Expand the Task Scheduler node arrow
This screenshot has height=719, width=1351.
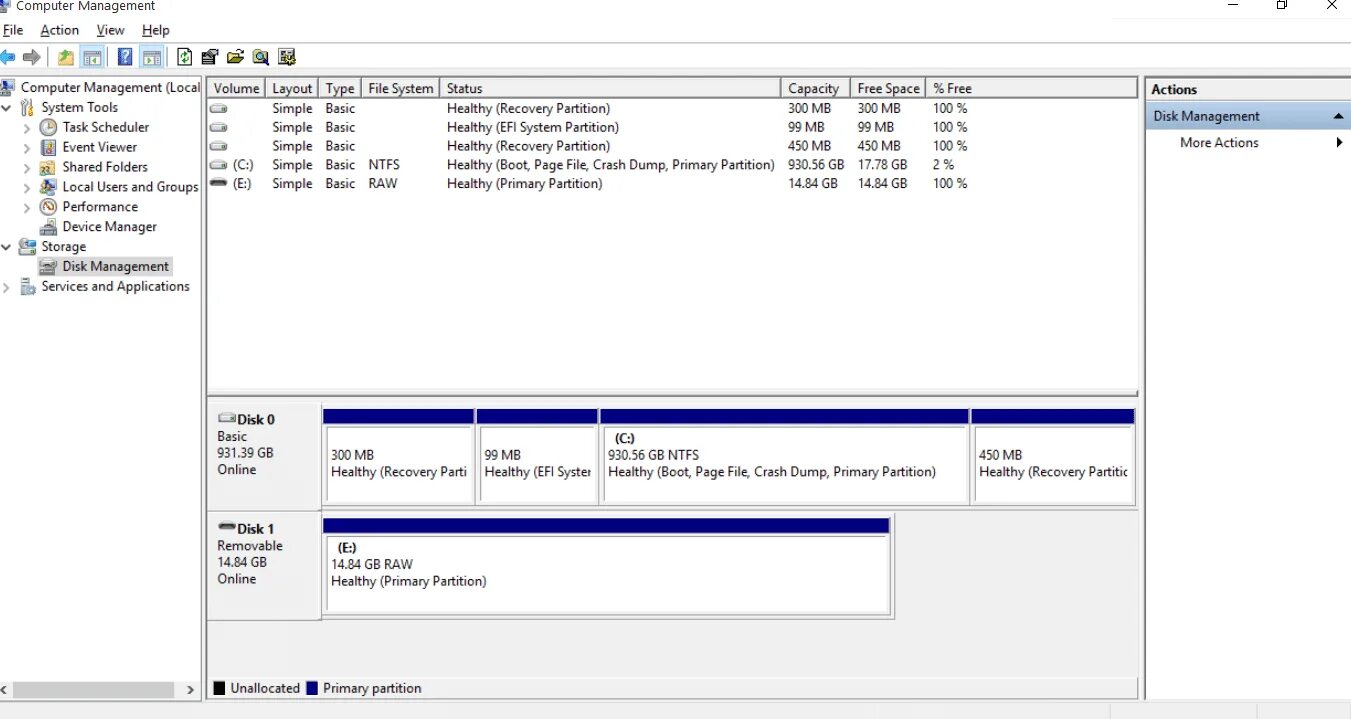(27, 128)
